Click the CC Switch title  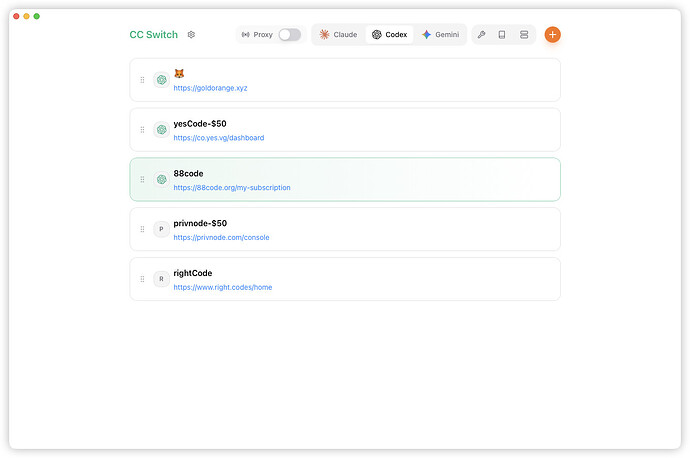[x=154, y=34]
